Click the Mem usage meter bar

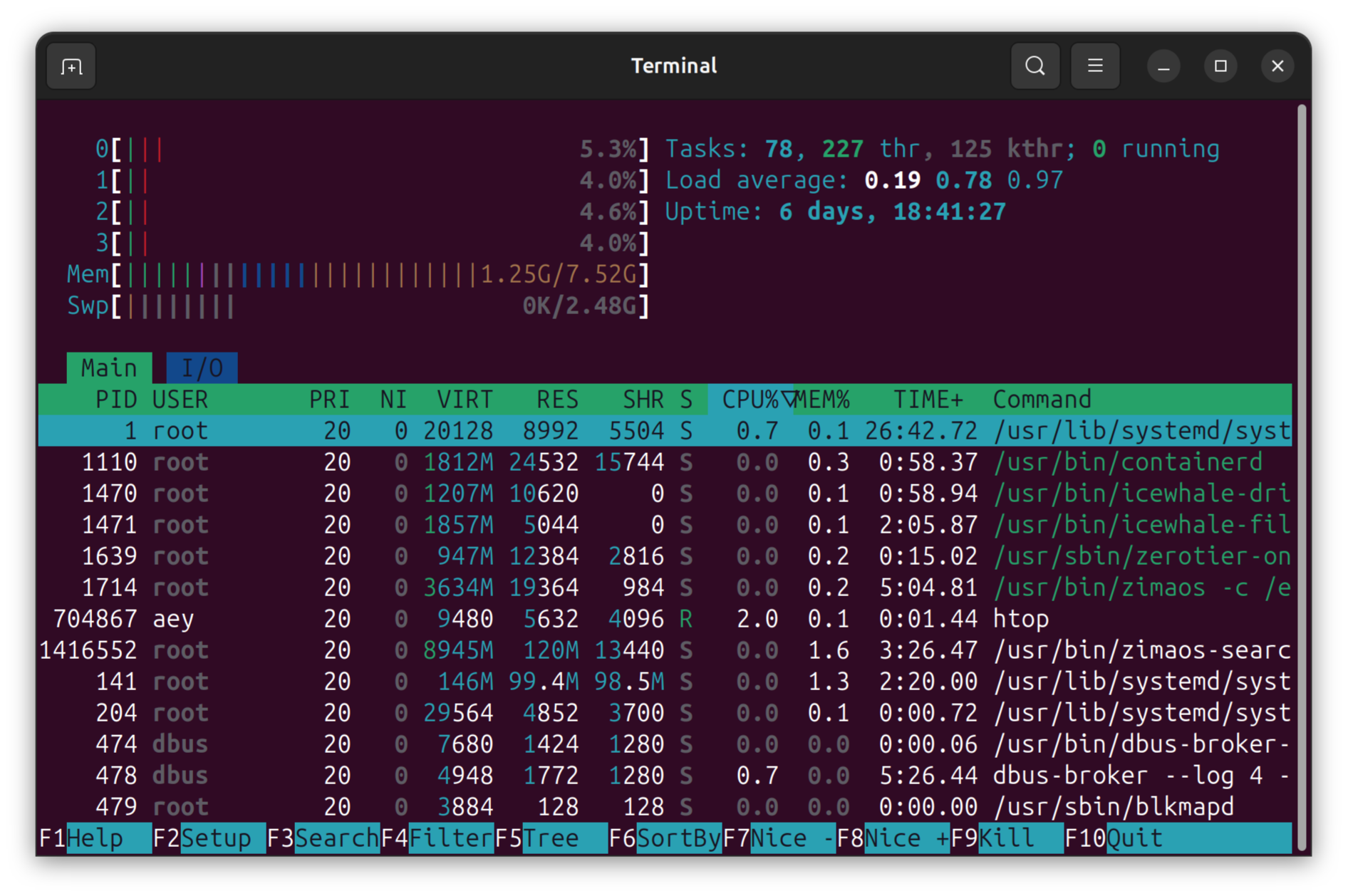click(358, 275)
